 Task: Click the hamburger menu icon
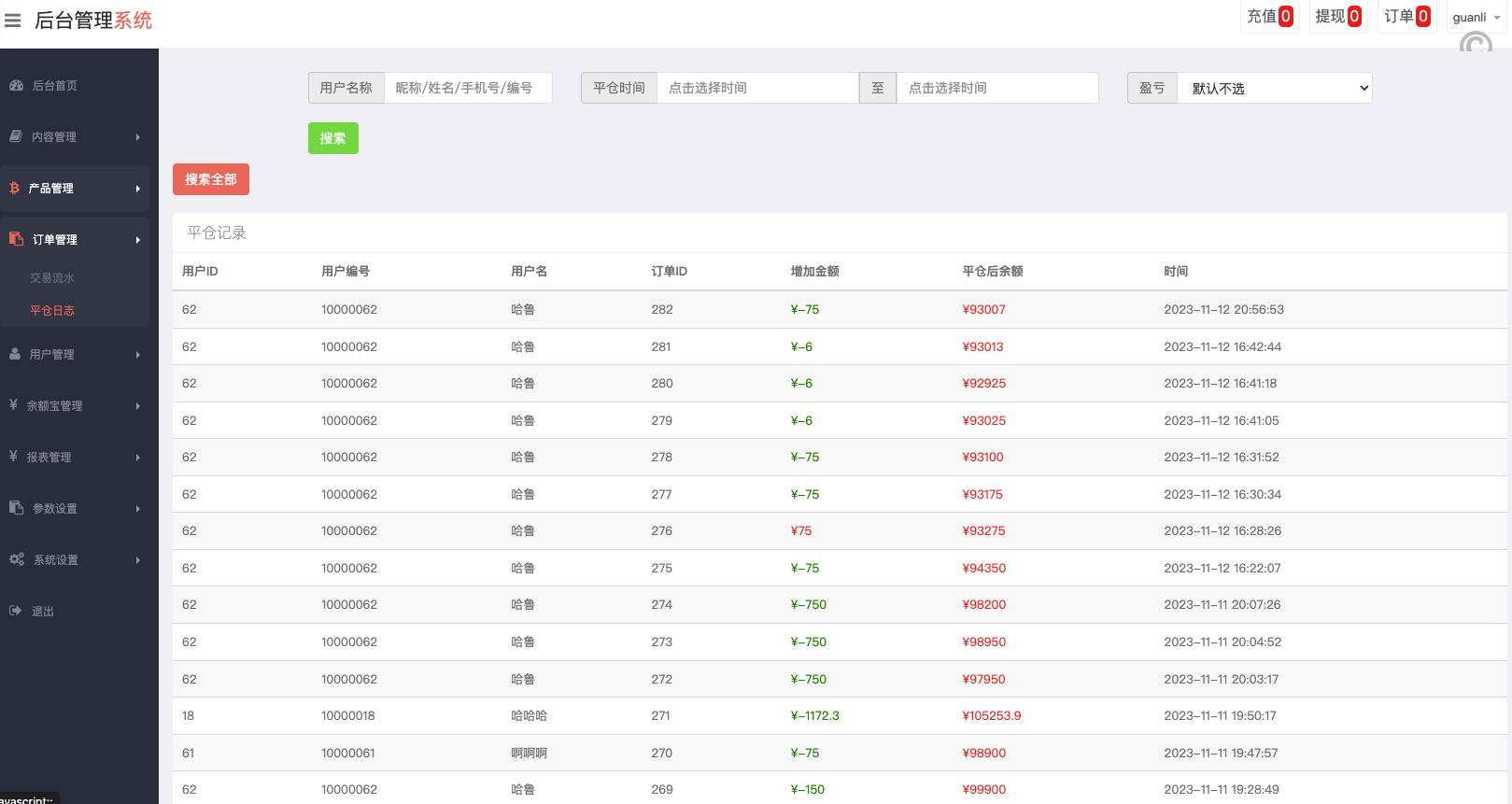tap(13, 21)
